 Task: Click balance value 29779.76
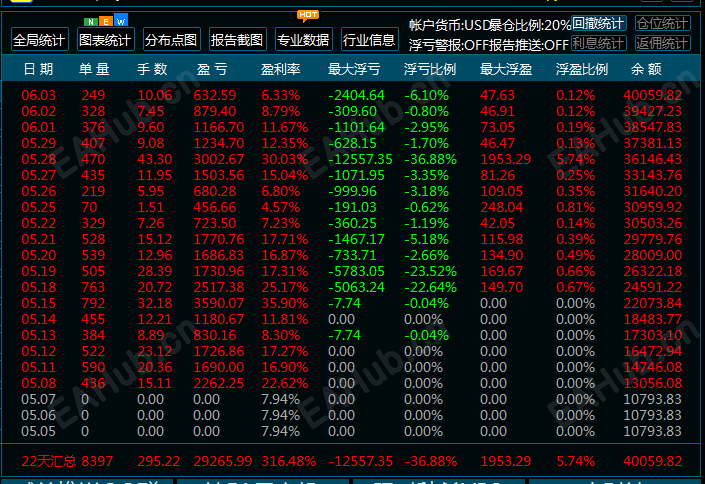point(653,239)
